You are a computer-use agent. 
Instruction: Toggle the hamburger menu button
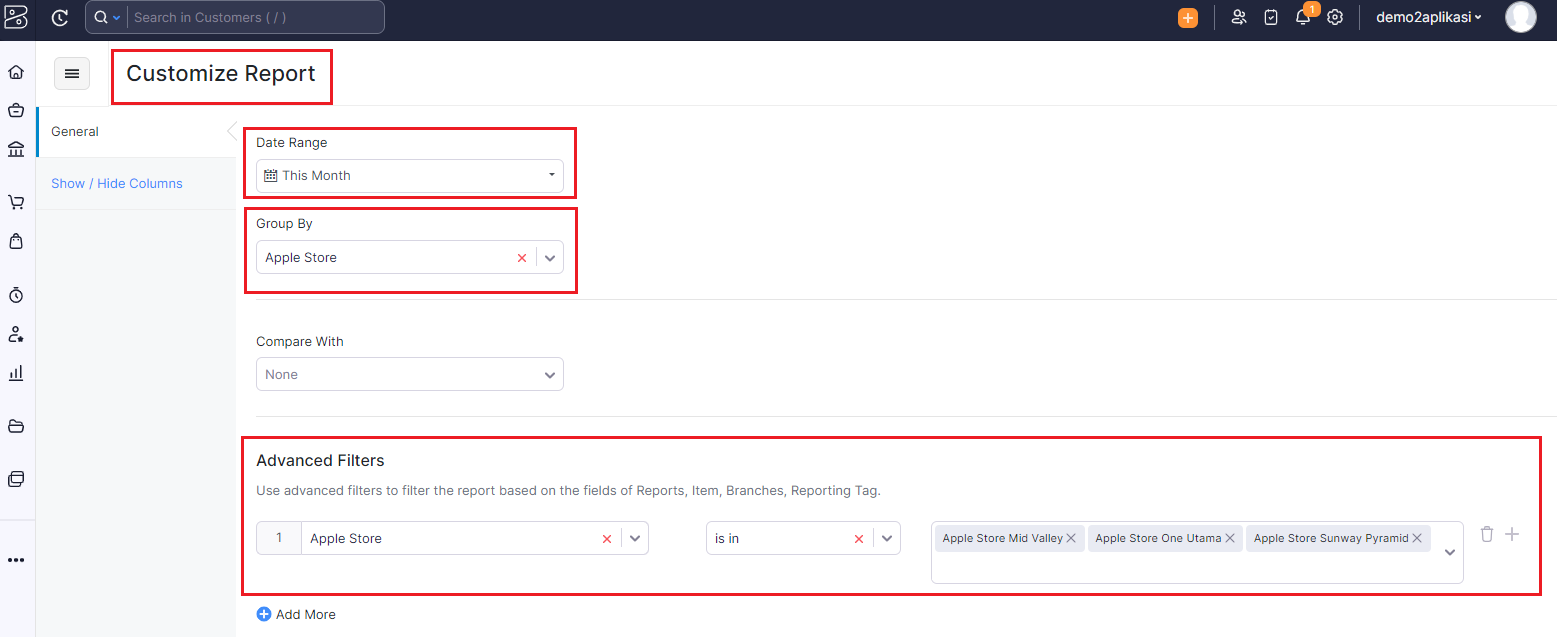[72, 73]
